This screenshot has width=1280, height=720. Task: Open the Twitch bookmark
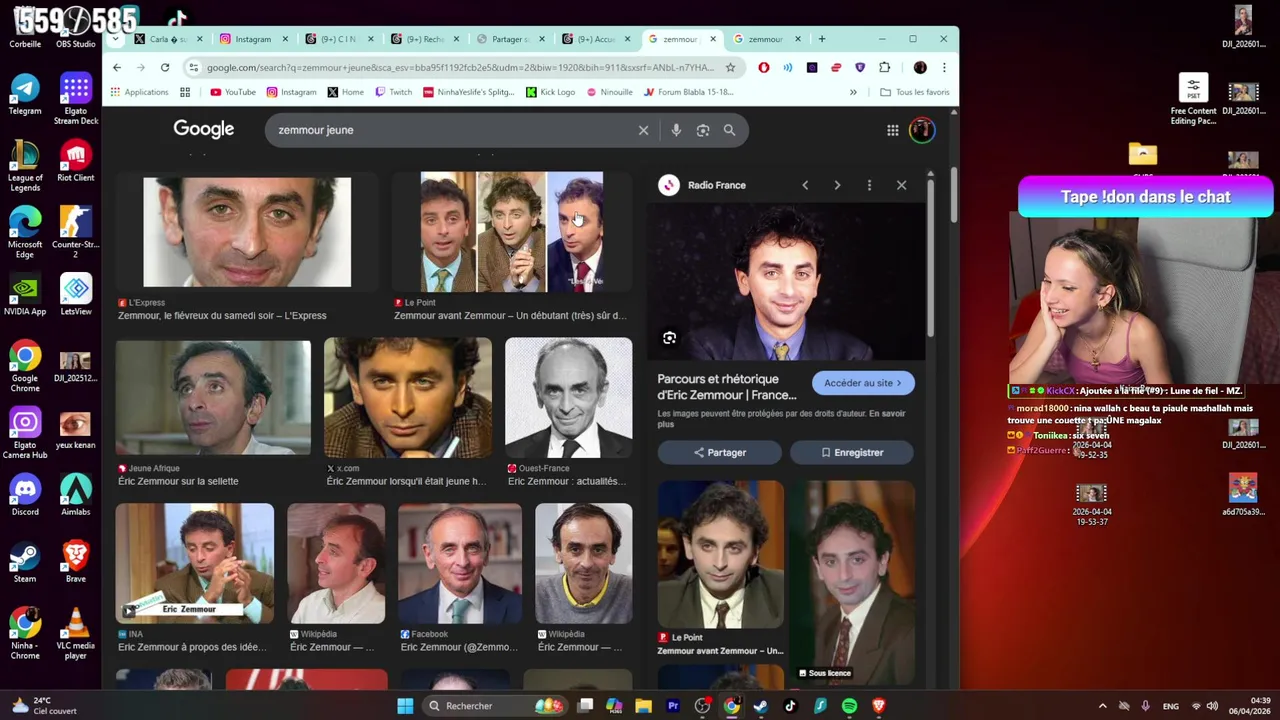coord(393,92)
